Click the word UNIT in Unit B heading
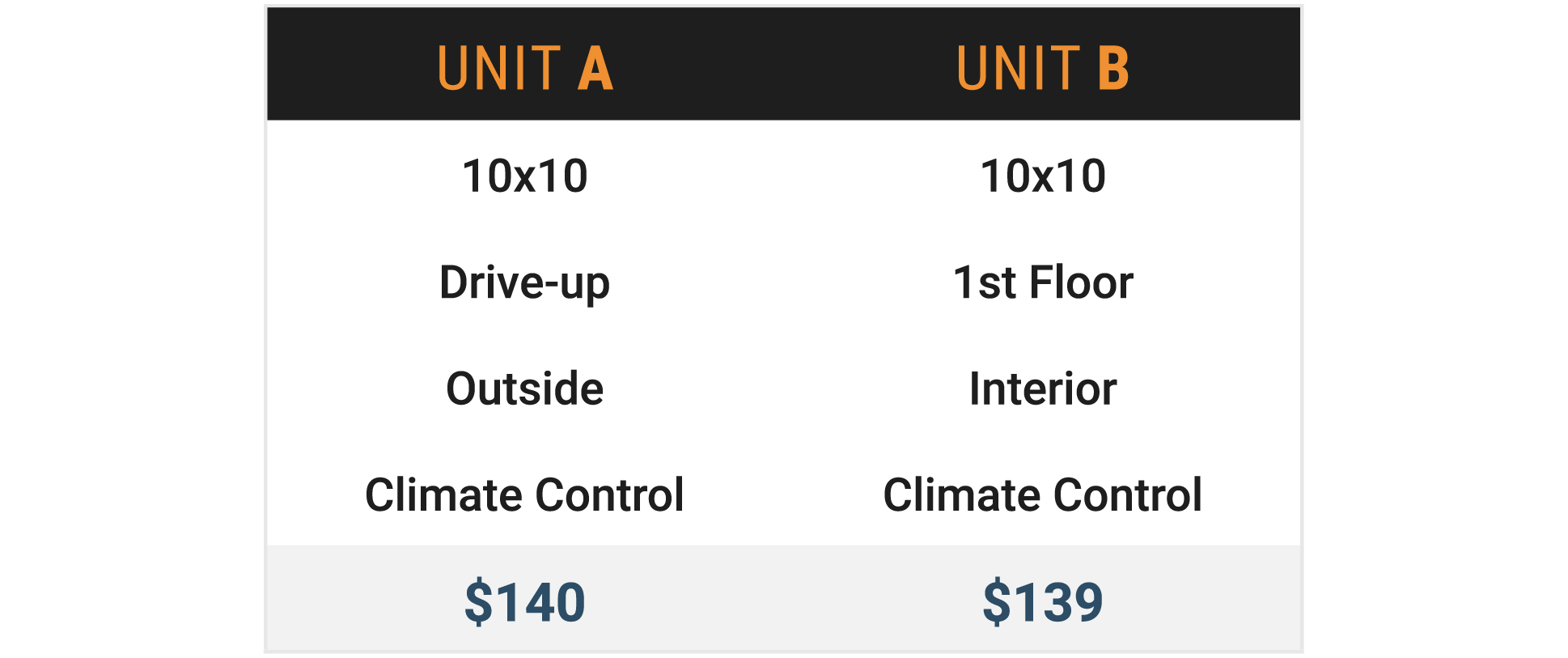The width and height of the screenshot is (1568, 658). (1018, 68)
